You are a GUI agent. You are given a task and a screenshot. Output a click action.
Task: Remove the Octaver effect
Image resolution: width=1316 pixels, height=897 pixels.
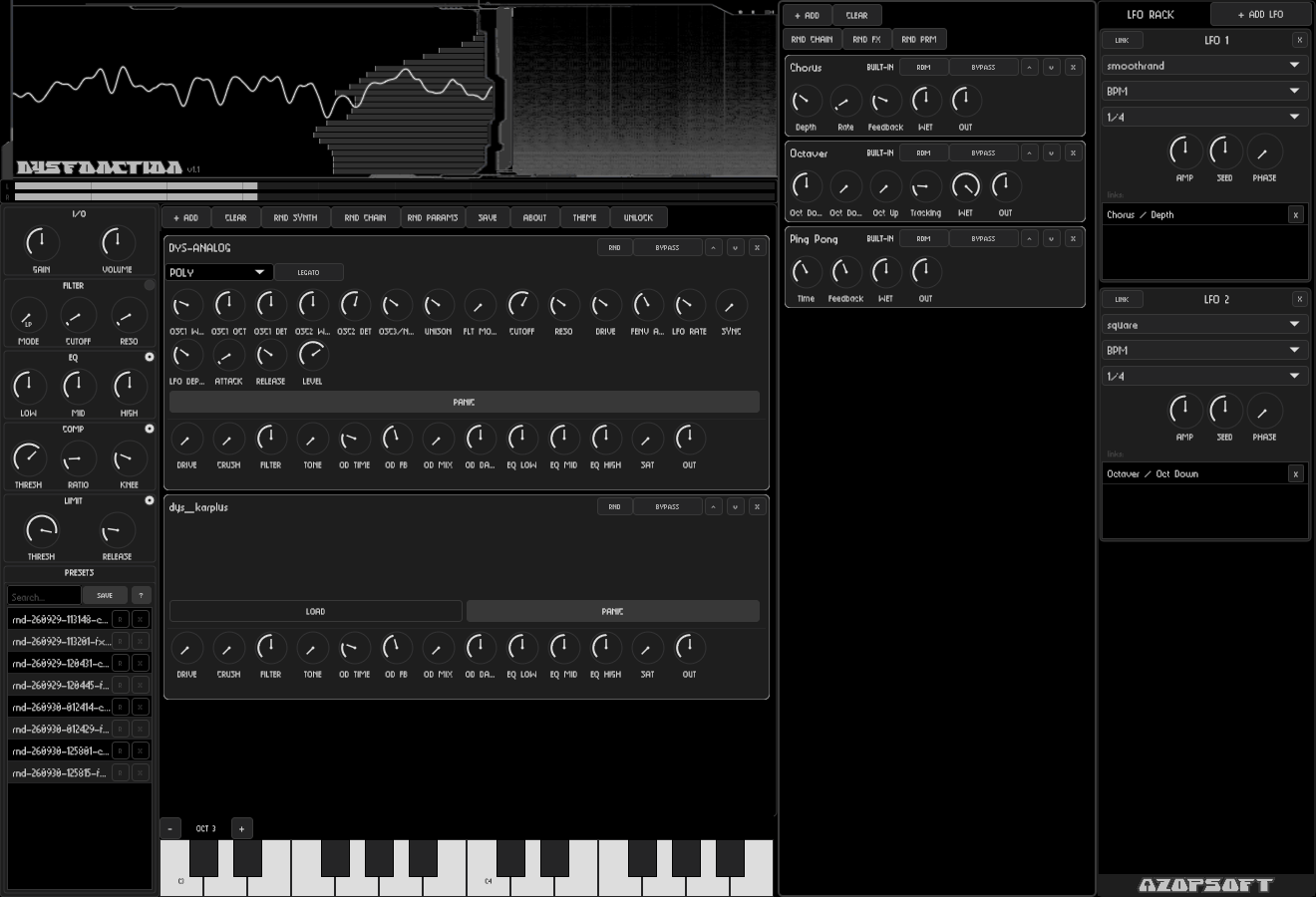point(1073,153)
